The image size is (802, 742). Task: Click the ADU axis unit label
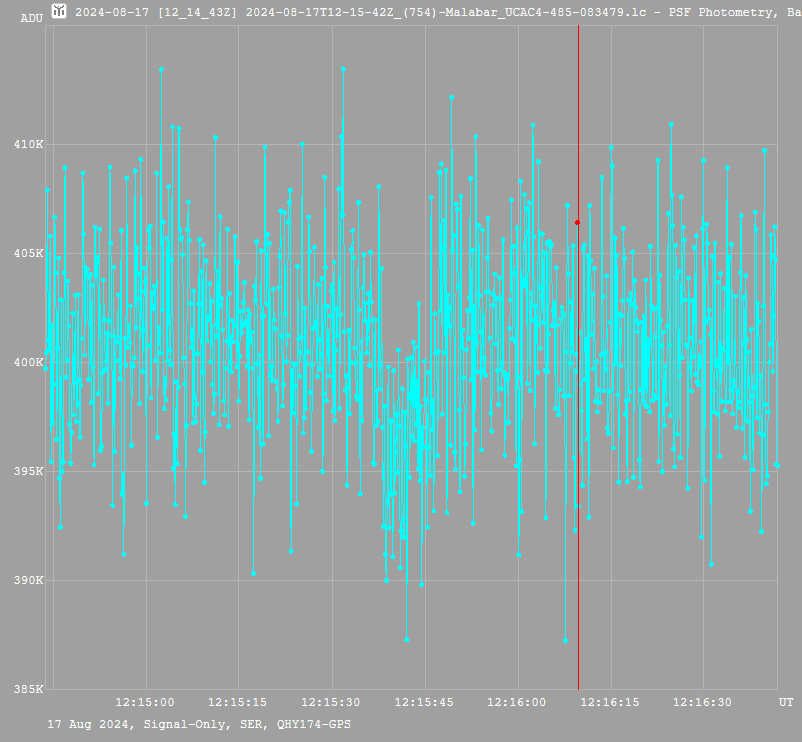click(32, 18)
